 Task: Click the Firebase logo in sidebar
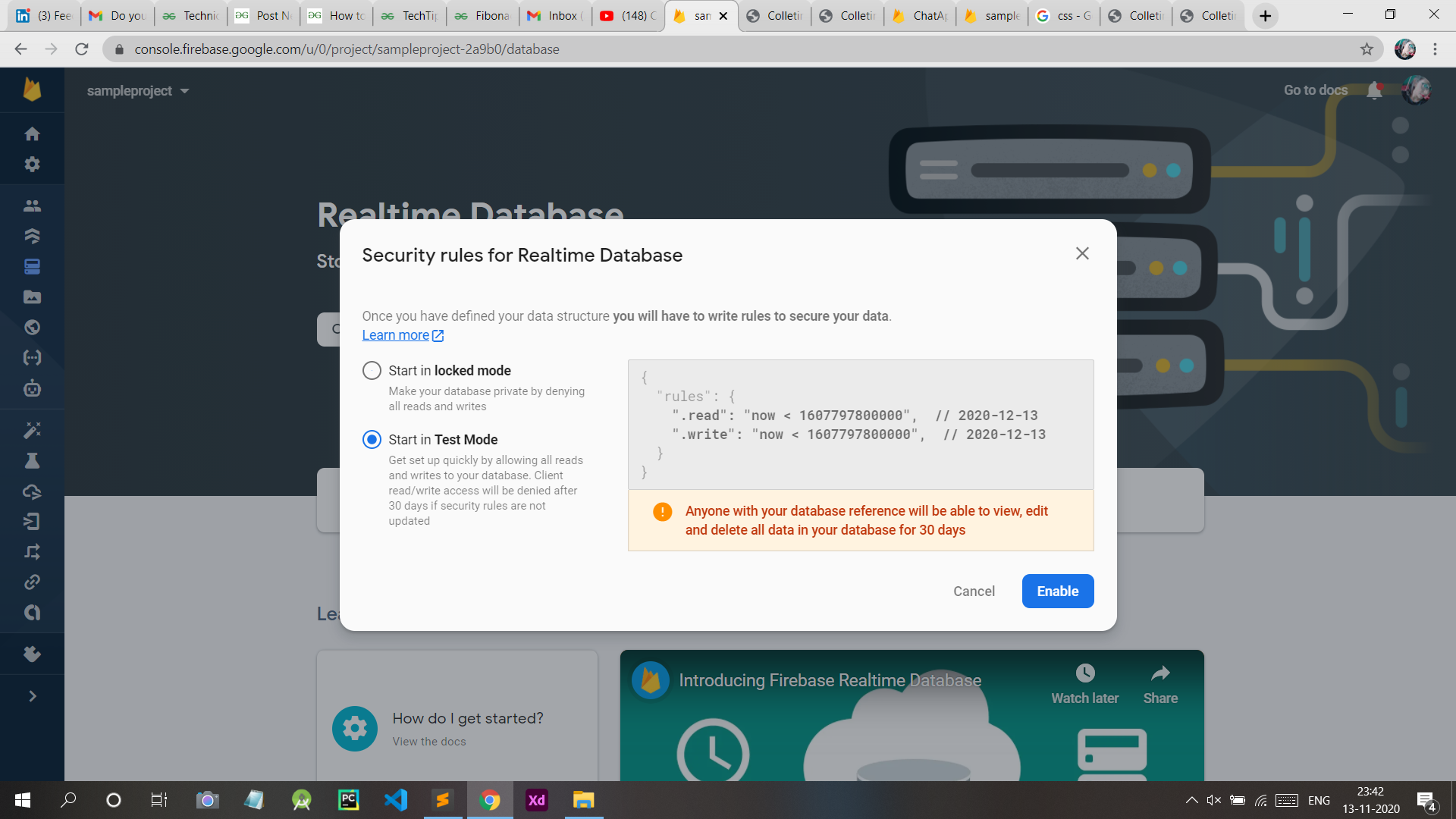[x=32, y=89]
